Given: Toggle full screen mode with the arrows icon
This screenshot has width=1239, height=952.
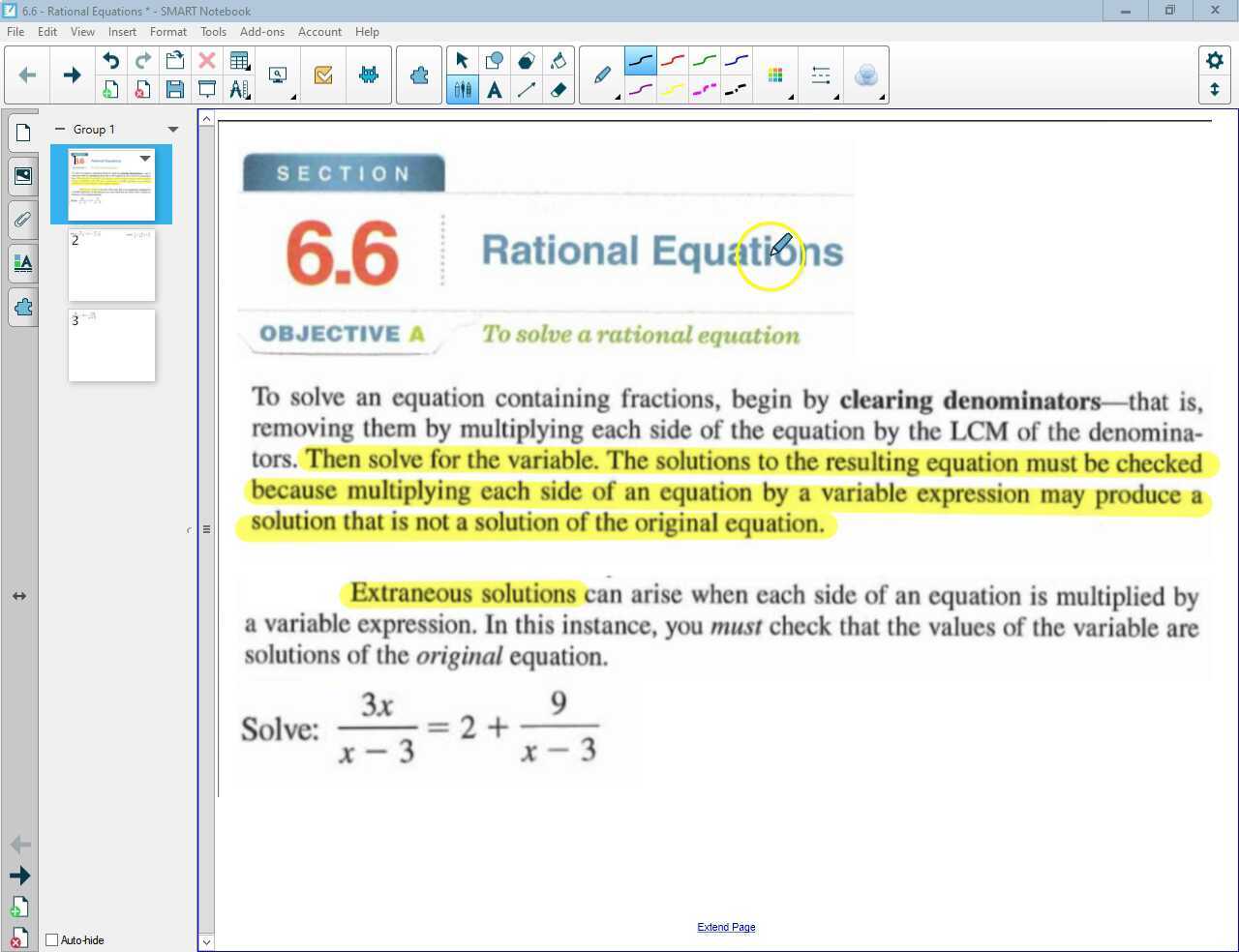Looking at the screenshot, I should click(x=1215, y=89).
